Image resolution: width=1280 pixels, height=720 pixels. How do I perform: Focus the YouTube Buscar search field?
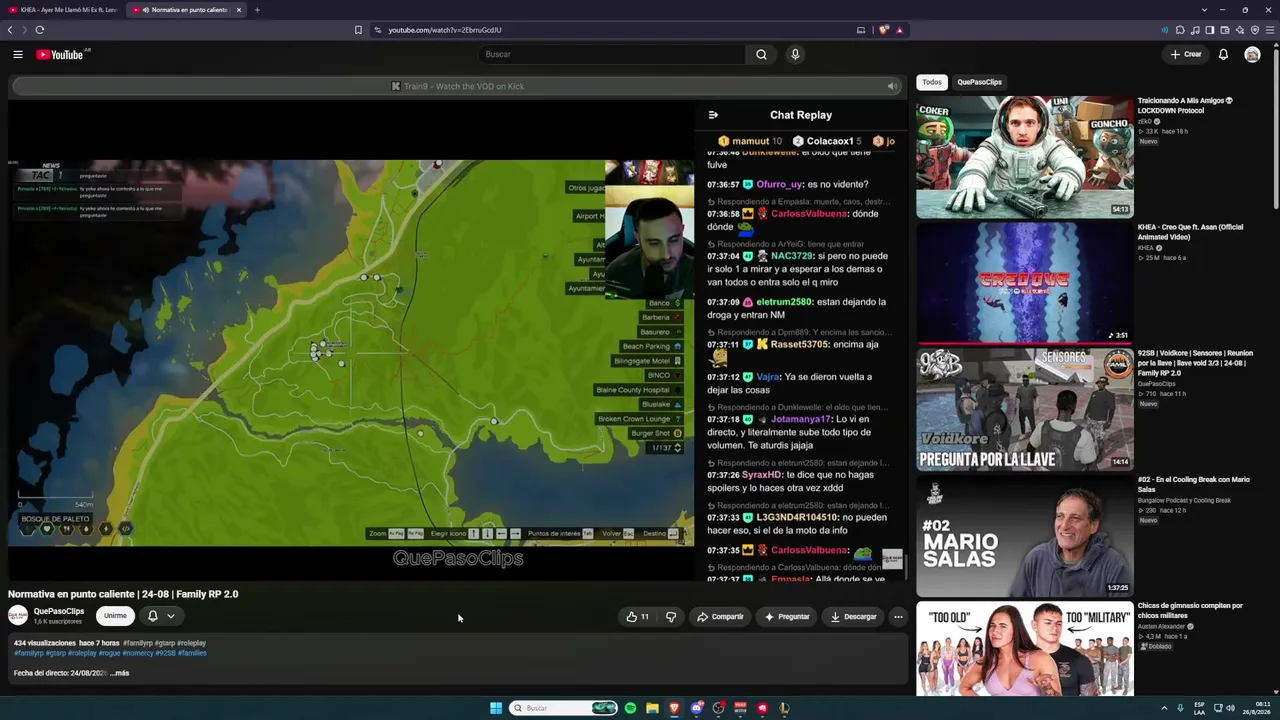(x=611, y=54)
